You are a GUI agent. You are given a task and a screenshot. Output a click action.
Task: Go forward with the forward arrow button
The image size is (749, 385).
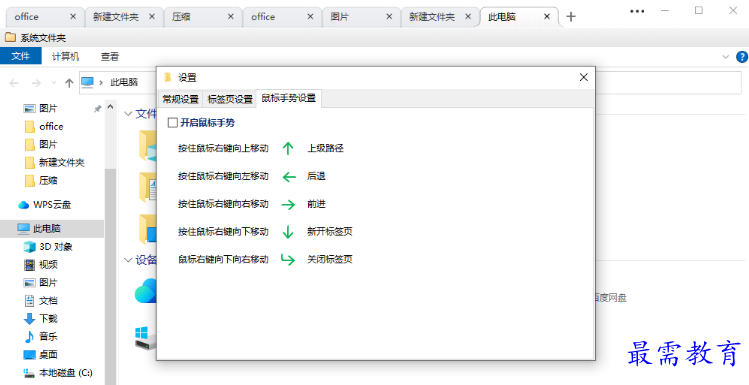[36, 83]
